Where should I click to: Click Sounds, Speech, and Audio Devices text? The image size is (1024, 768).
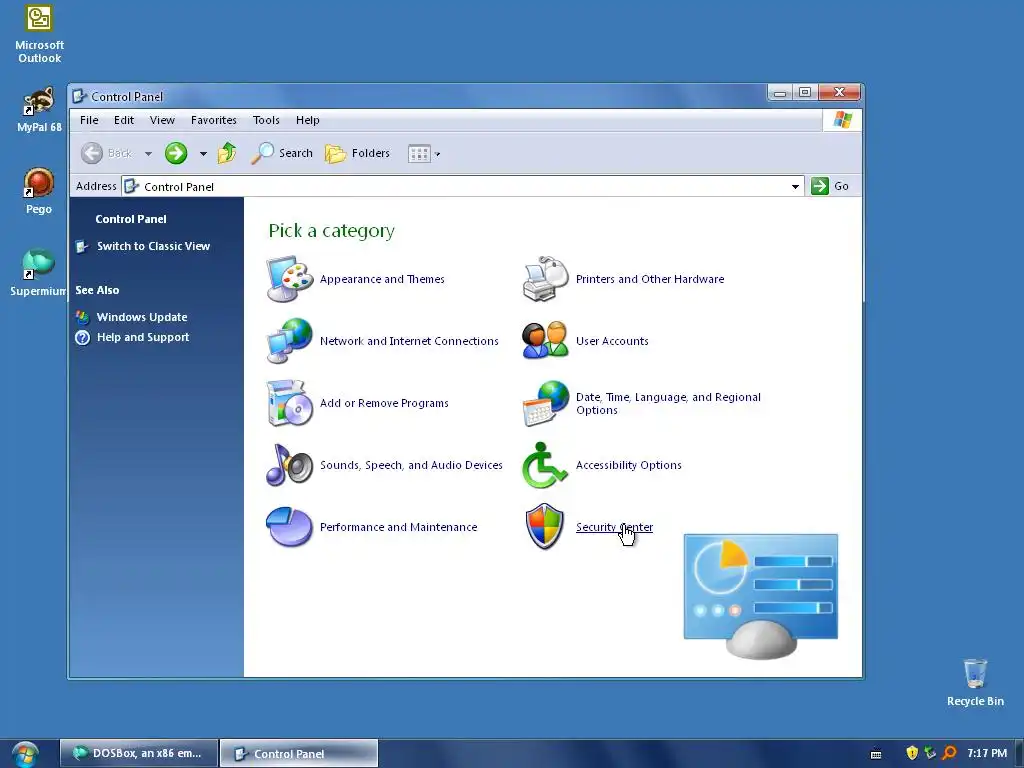(x=411, y=465)
